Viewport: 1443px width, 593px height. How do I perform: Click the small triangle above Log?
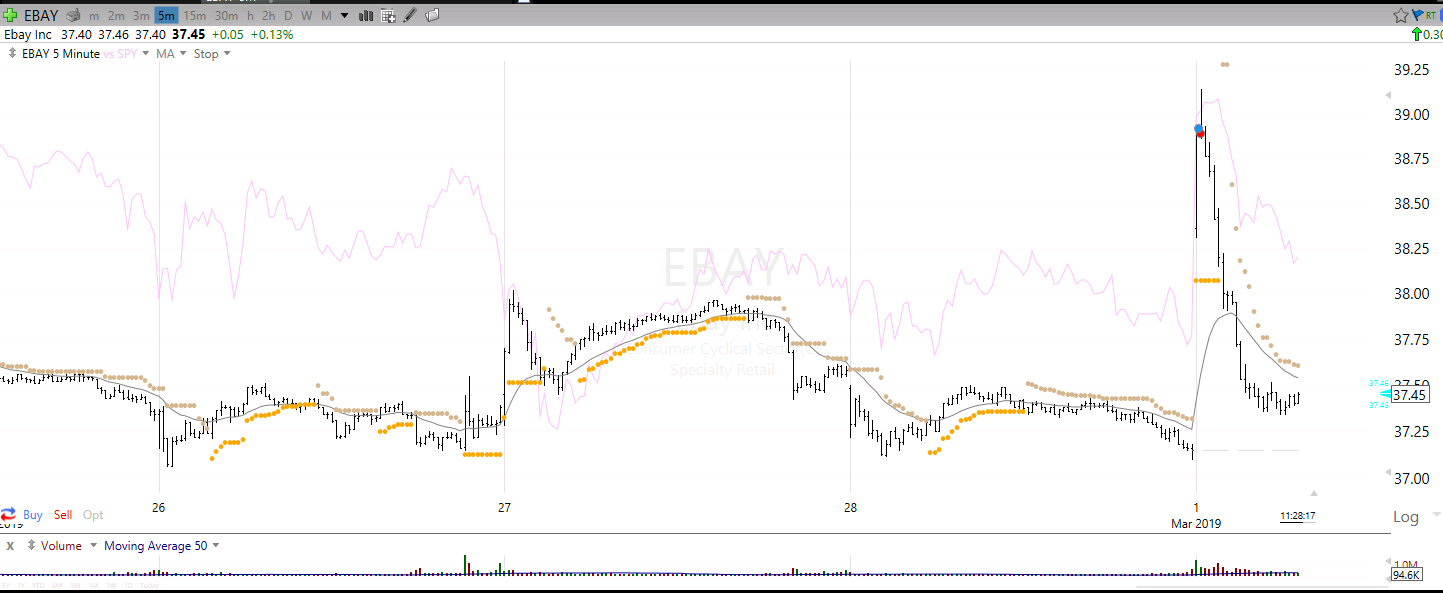click(1315, 493)
